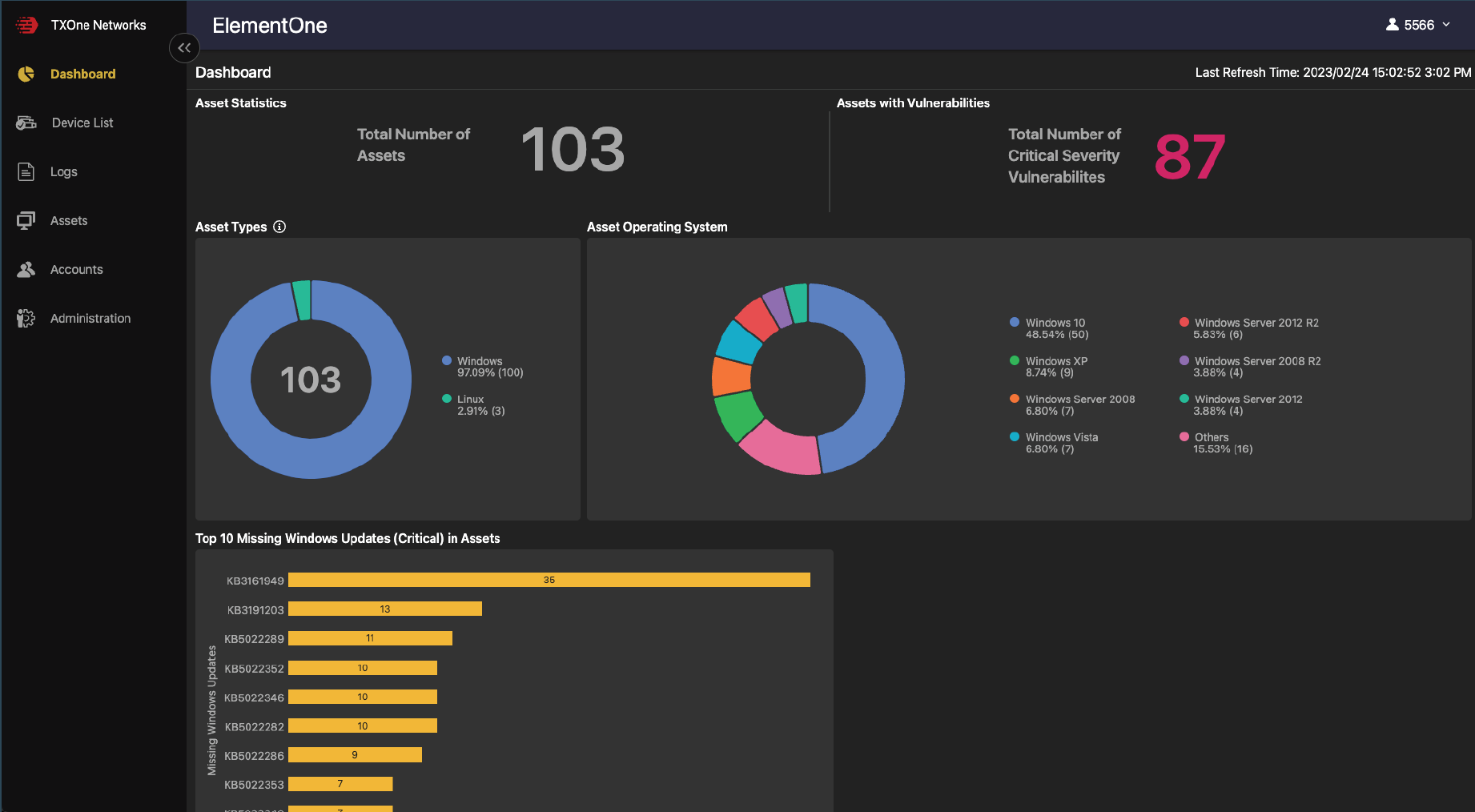
Task: Click the KB3191203 bar showing 13
Action: (x=385, y=609)
